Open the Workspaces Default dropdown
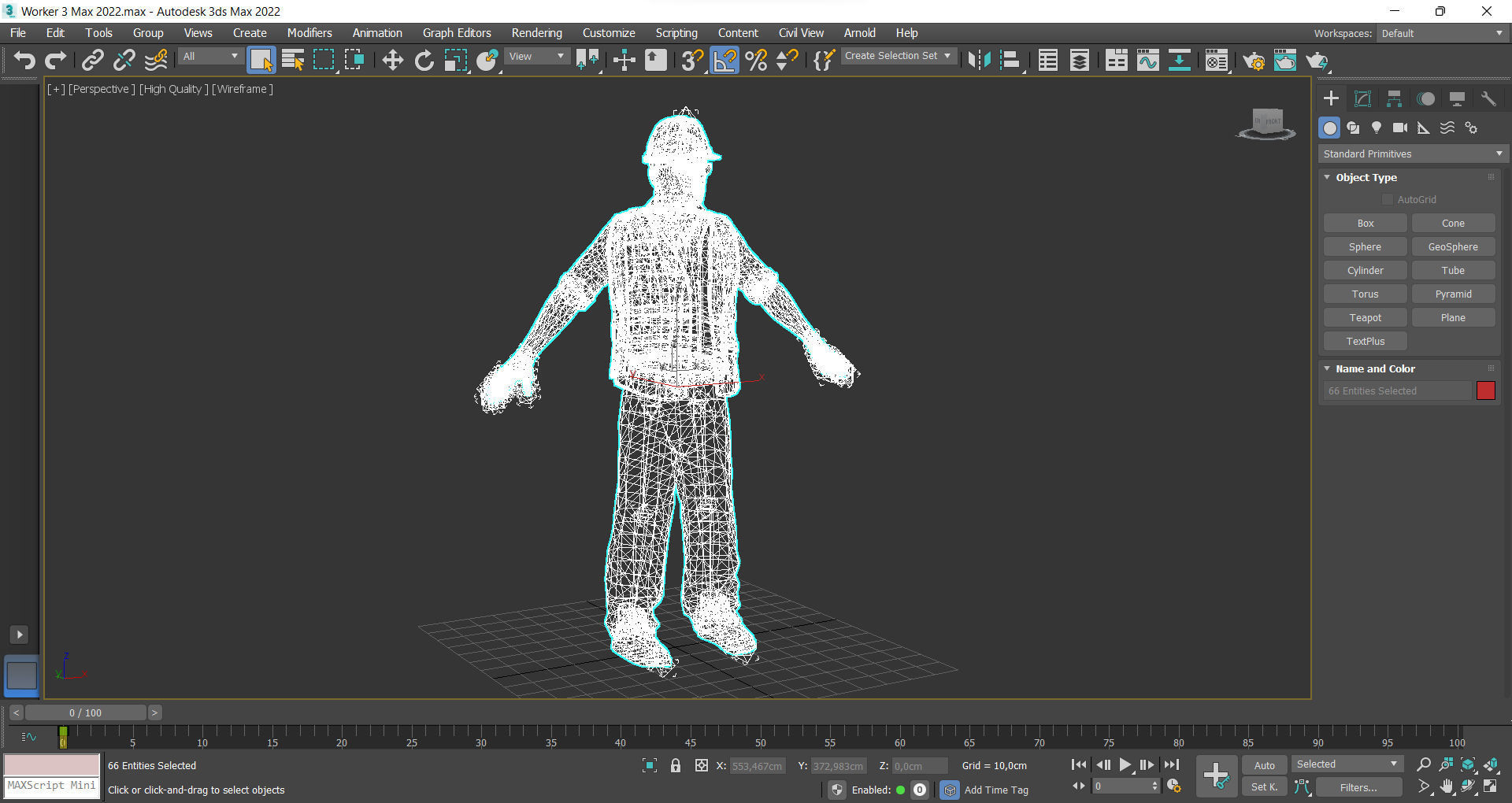The width and height of the screenshot is (1512, 803). pos(1442,33)
